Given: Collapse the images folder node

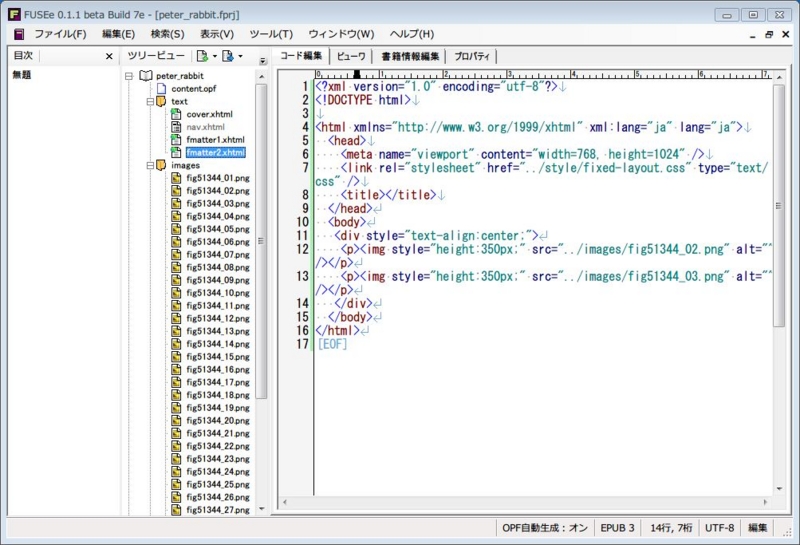Looking at the screenshot, I should (x=150, y=165).
